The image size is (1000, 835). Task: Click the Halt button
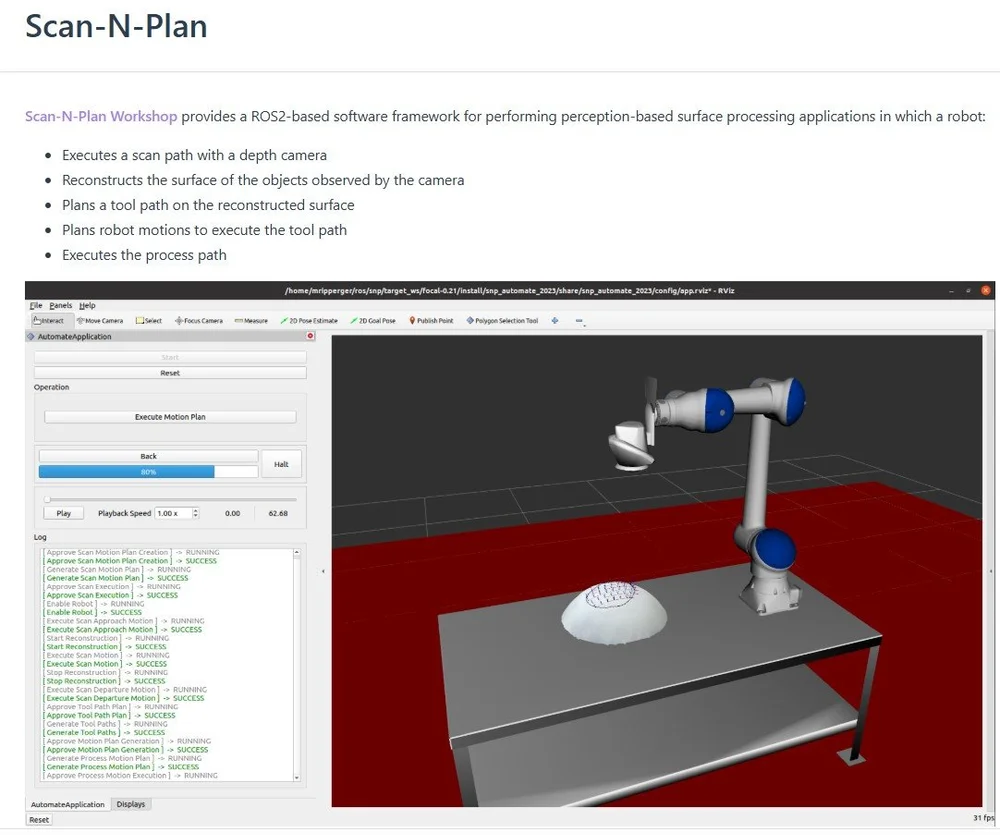point(281,464)
